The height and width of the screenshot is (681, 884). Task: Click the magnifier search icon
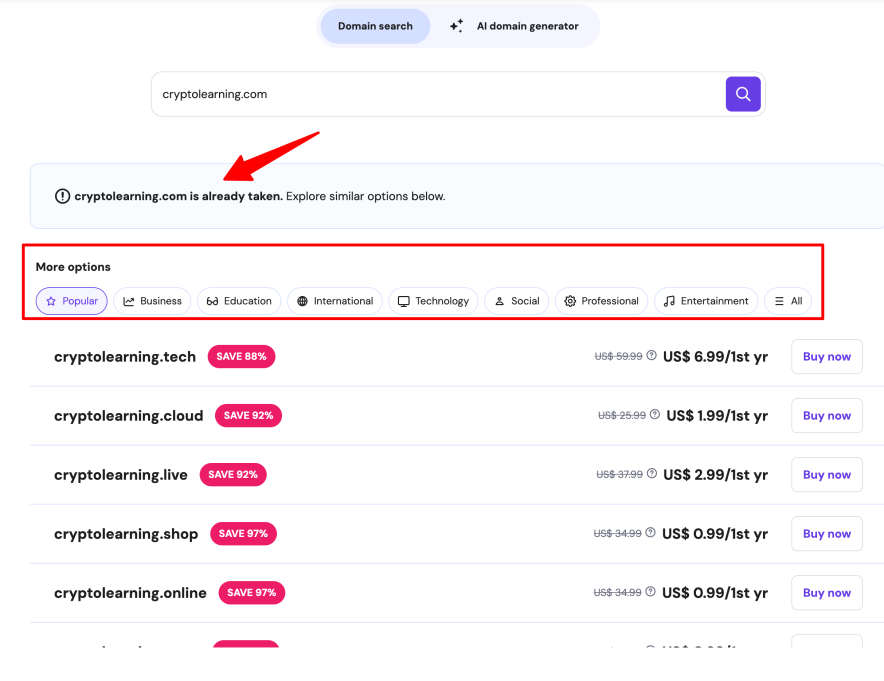(743, 93)
